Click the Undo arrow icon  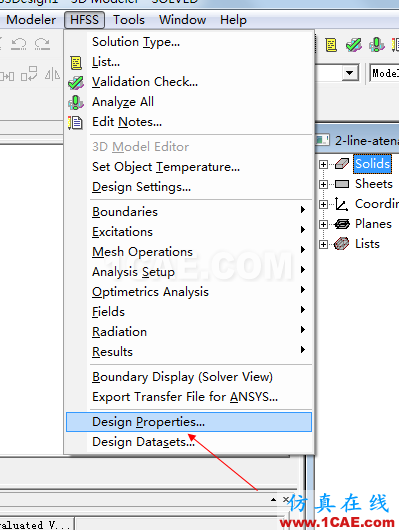pos(19,44)
